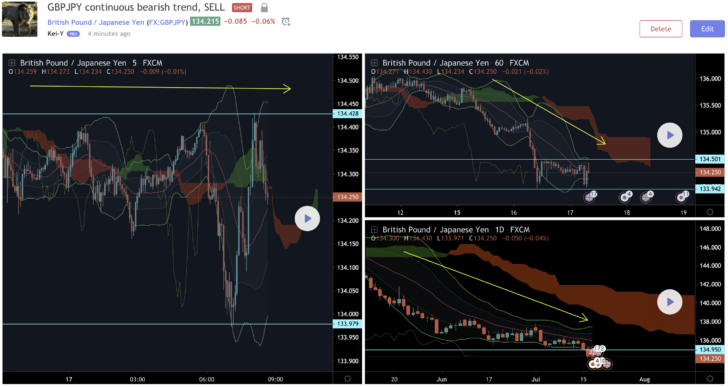Viewport: 728px width, 387px height.
Task: Select the 134.428 price level label
Action: coord(347,114)
